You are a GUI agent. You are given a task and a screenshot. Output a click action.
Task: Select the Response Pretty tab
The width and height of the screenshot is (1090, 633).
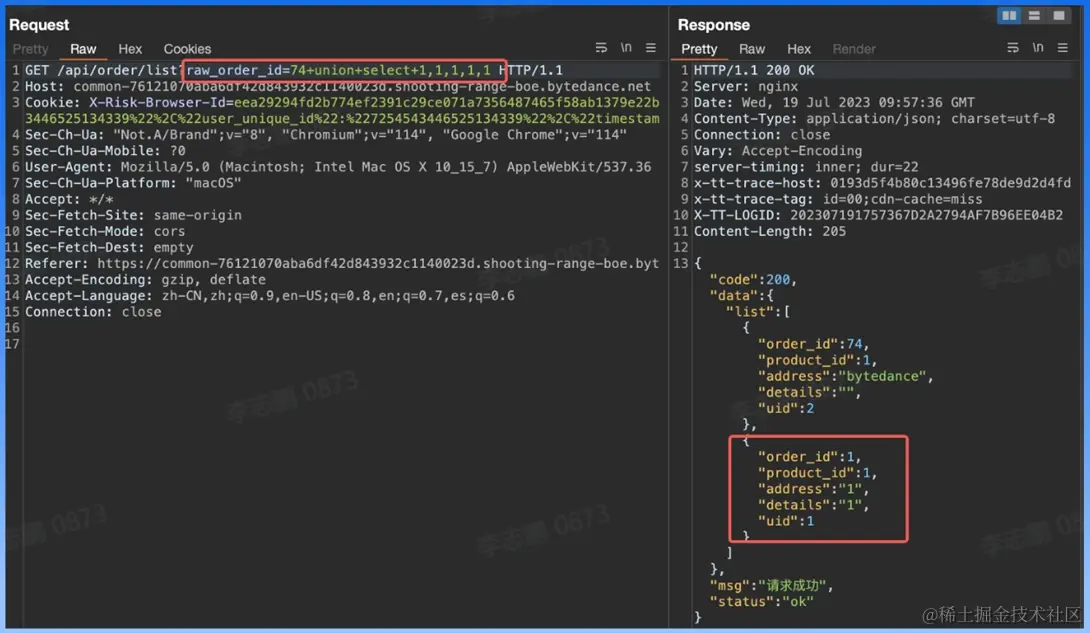[x=699, y=49]
